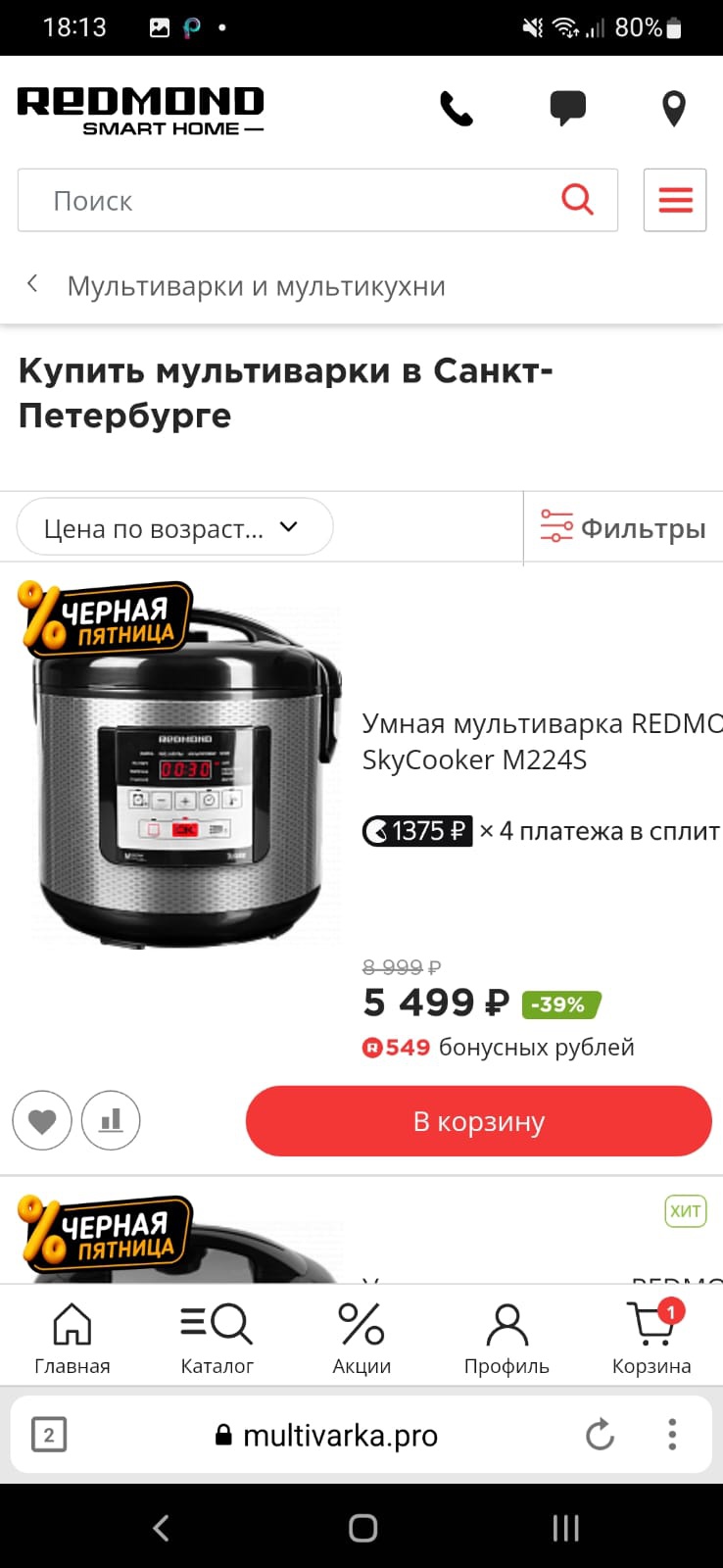Viewport: 723px width, 1568px height.
Task: Click the red search magnifier icon
Action: [578, 200]
